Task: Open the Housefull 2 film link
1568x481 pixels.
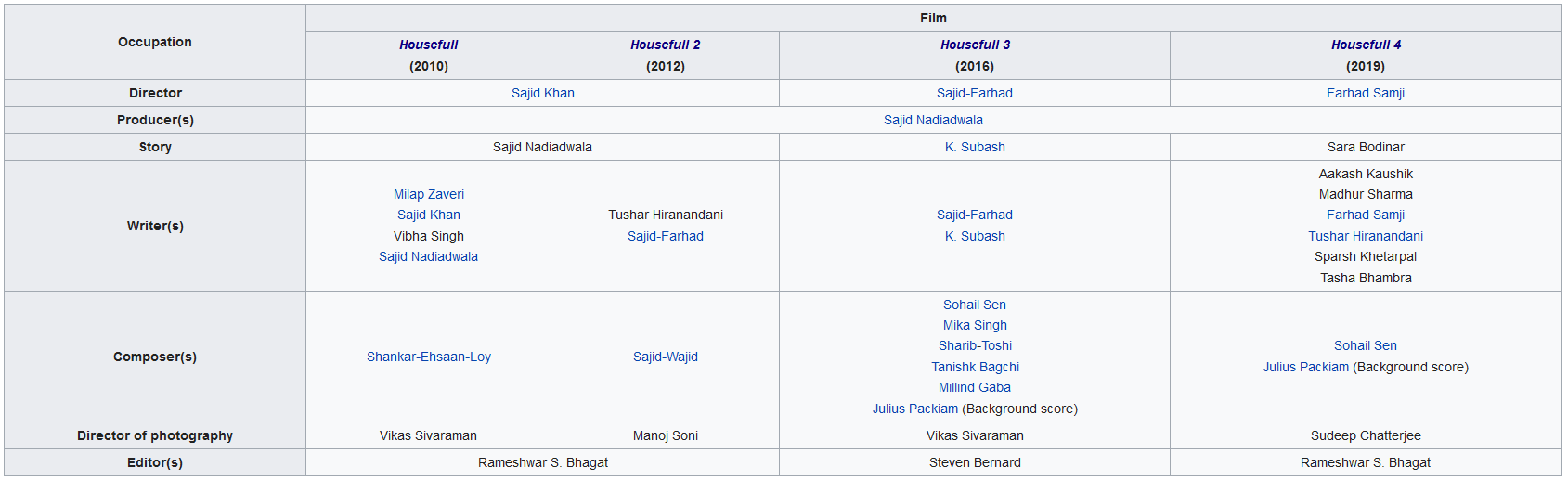Action: (x=665, y=45)
